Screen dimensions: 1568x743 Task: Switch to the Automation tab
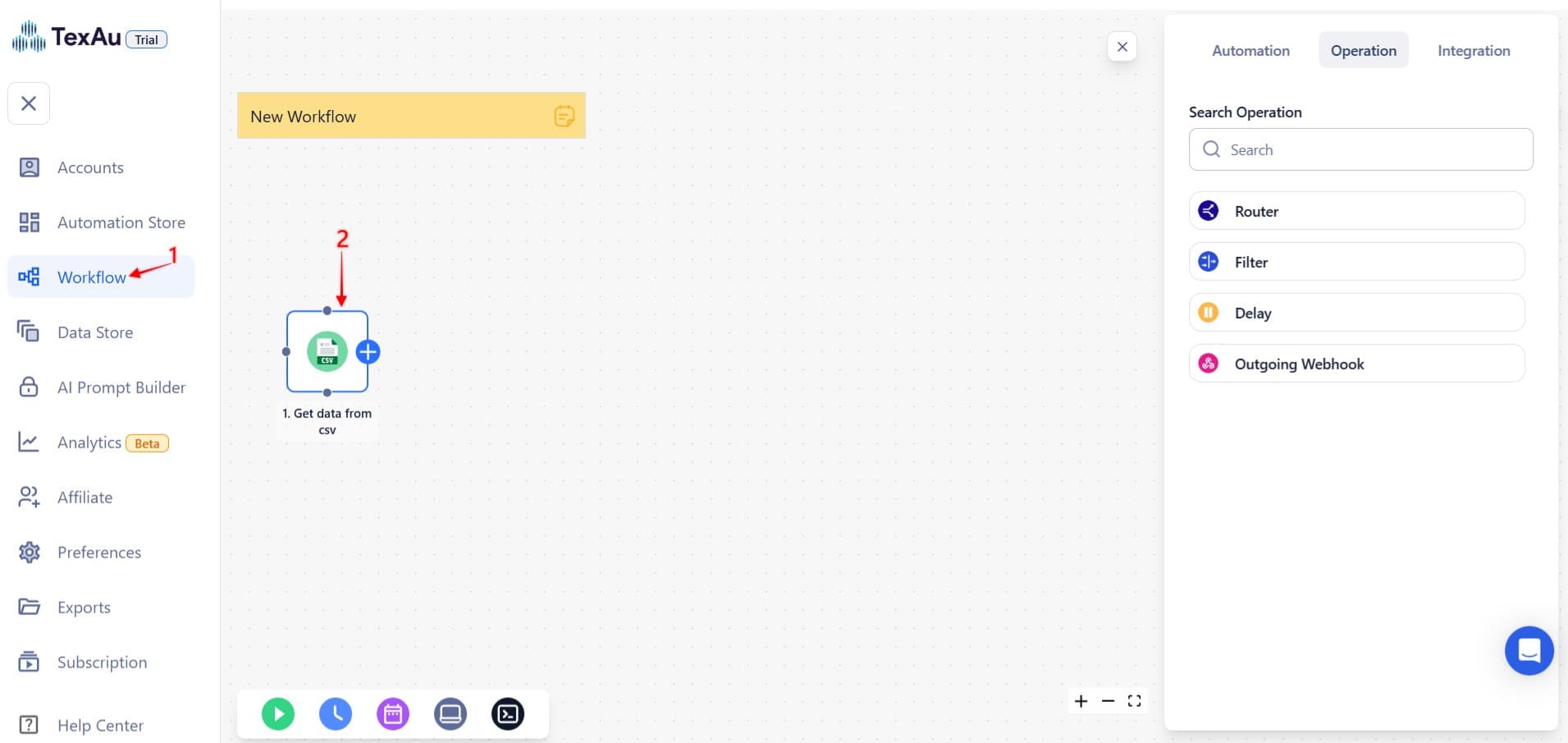(1250, 51)
